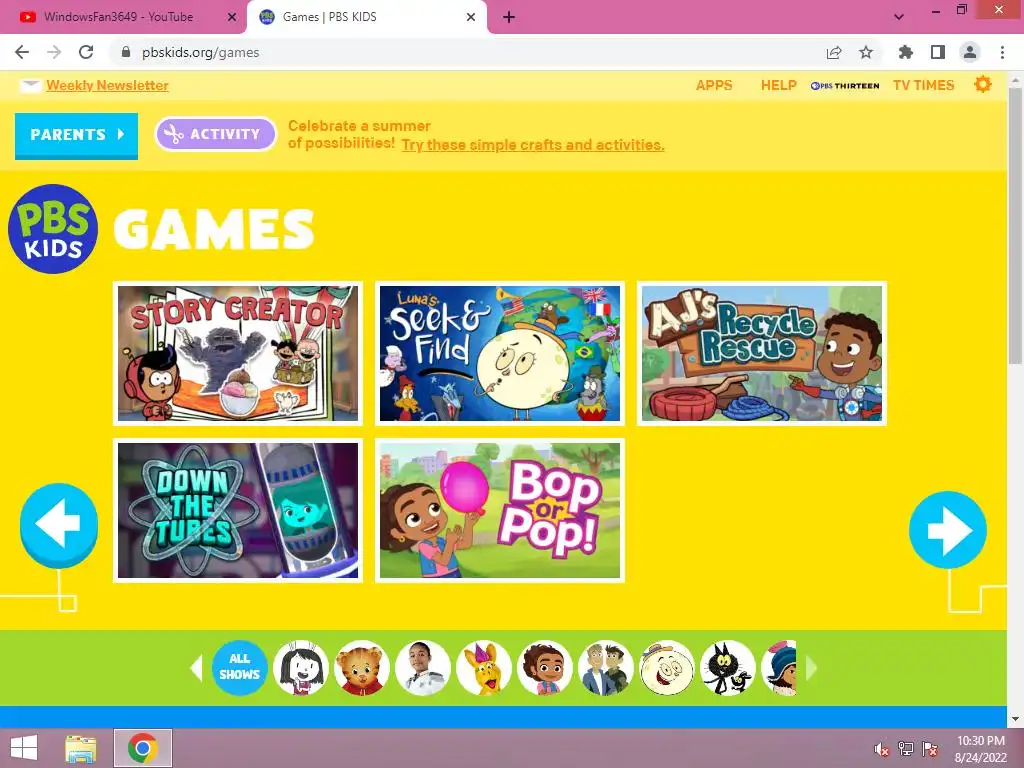Select the Daniel Tiger show icon
The image size is (1024, 768).
coord(362,667)
